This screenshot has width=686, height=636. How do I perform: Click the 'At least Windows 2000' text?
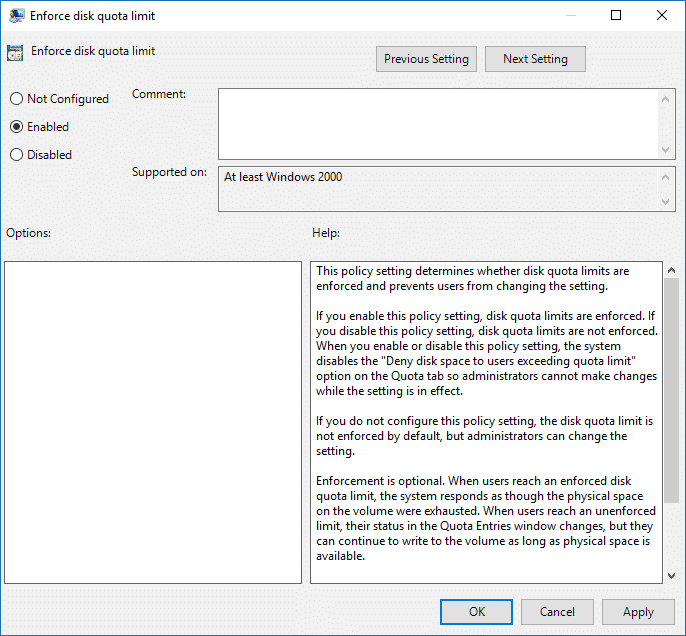pyautogui.click(x=283, y=177)
